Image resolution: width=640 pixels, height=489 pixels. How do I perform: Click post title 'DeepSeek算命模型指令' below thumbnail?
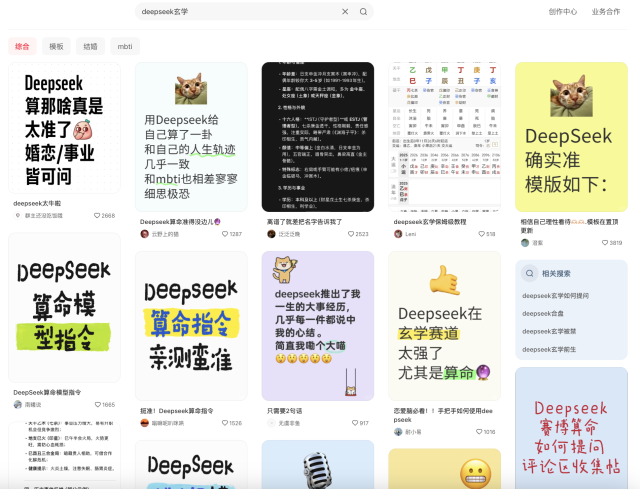47,392
